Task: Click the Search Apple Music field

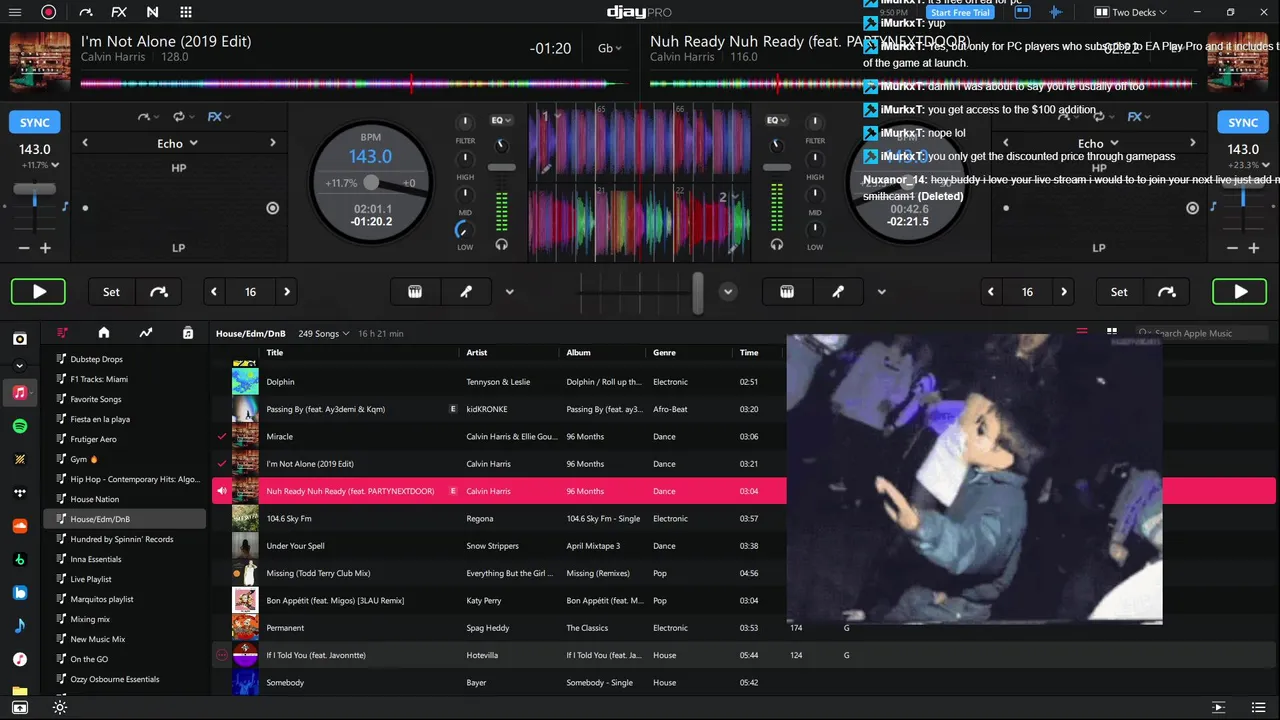Action: pyautogui.click(x=1203, y=333)
